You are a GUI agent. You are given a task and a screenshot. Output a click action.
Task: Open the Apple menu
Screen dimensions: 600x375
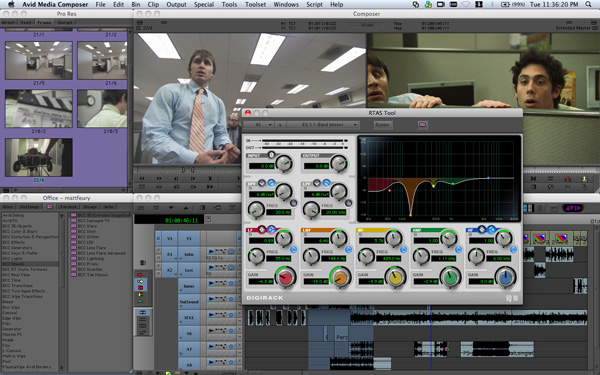(11, 5)
